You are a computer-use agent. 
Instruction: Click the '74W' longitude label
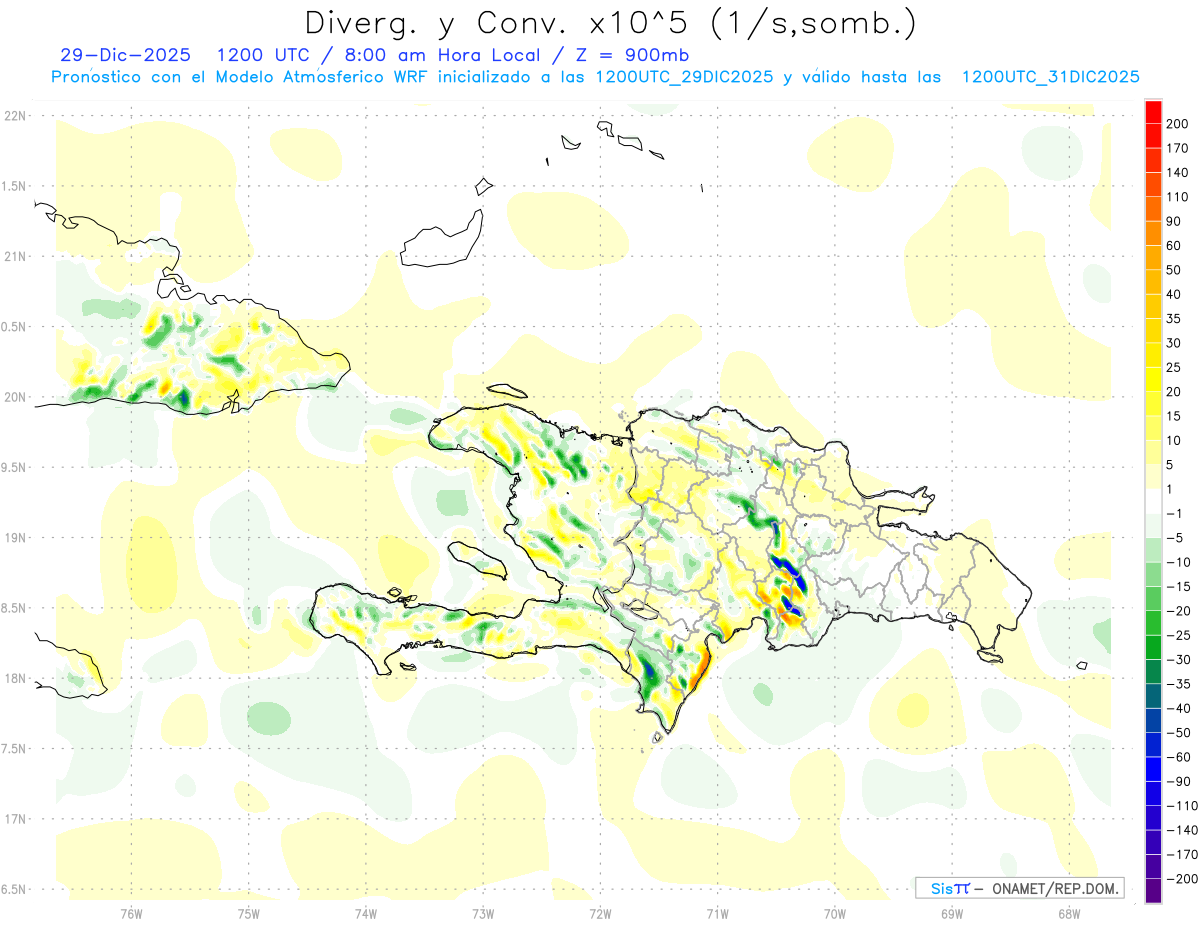pos(366,914)
